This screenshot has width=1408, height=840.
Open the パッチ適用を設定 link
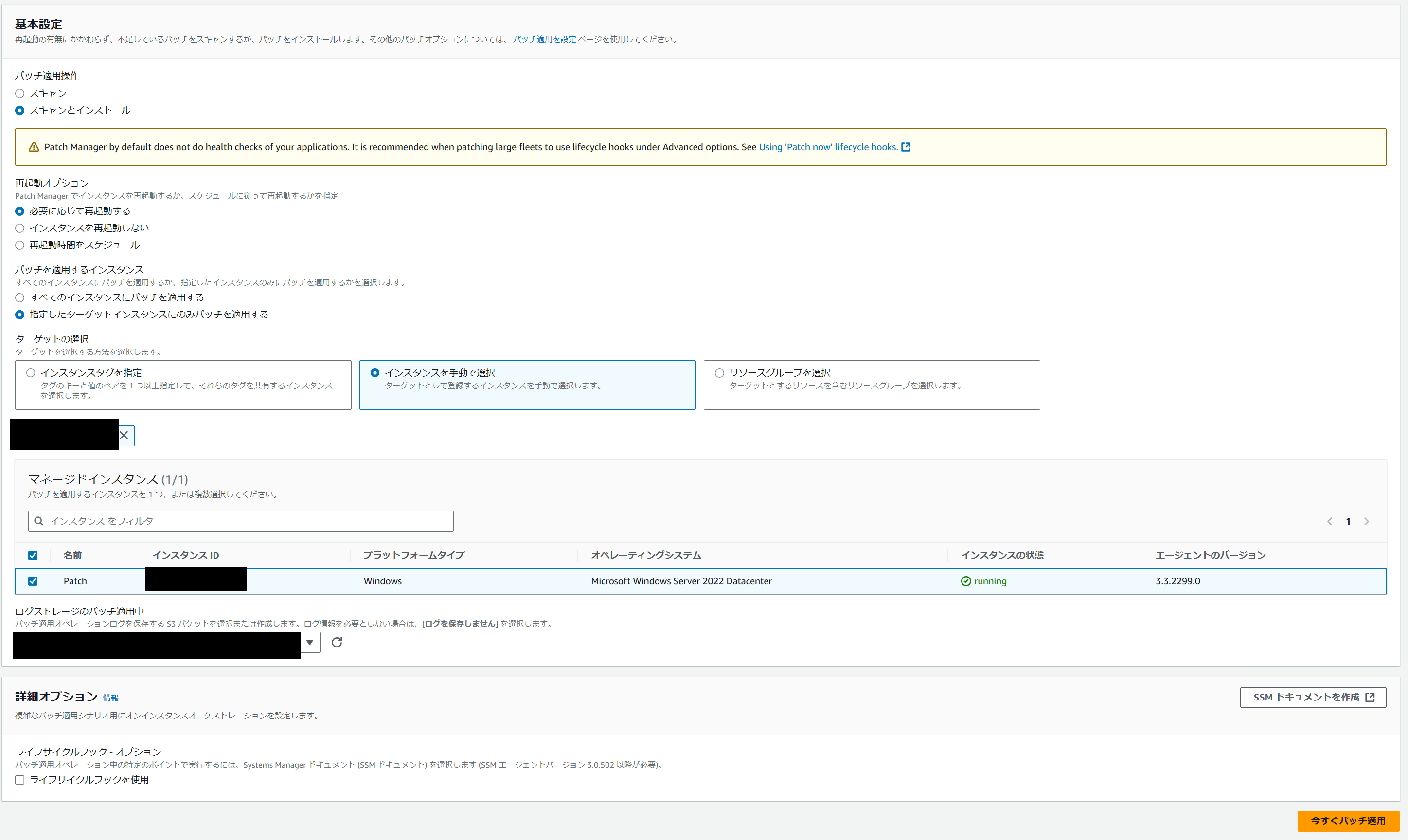click(x=543, y=40)
